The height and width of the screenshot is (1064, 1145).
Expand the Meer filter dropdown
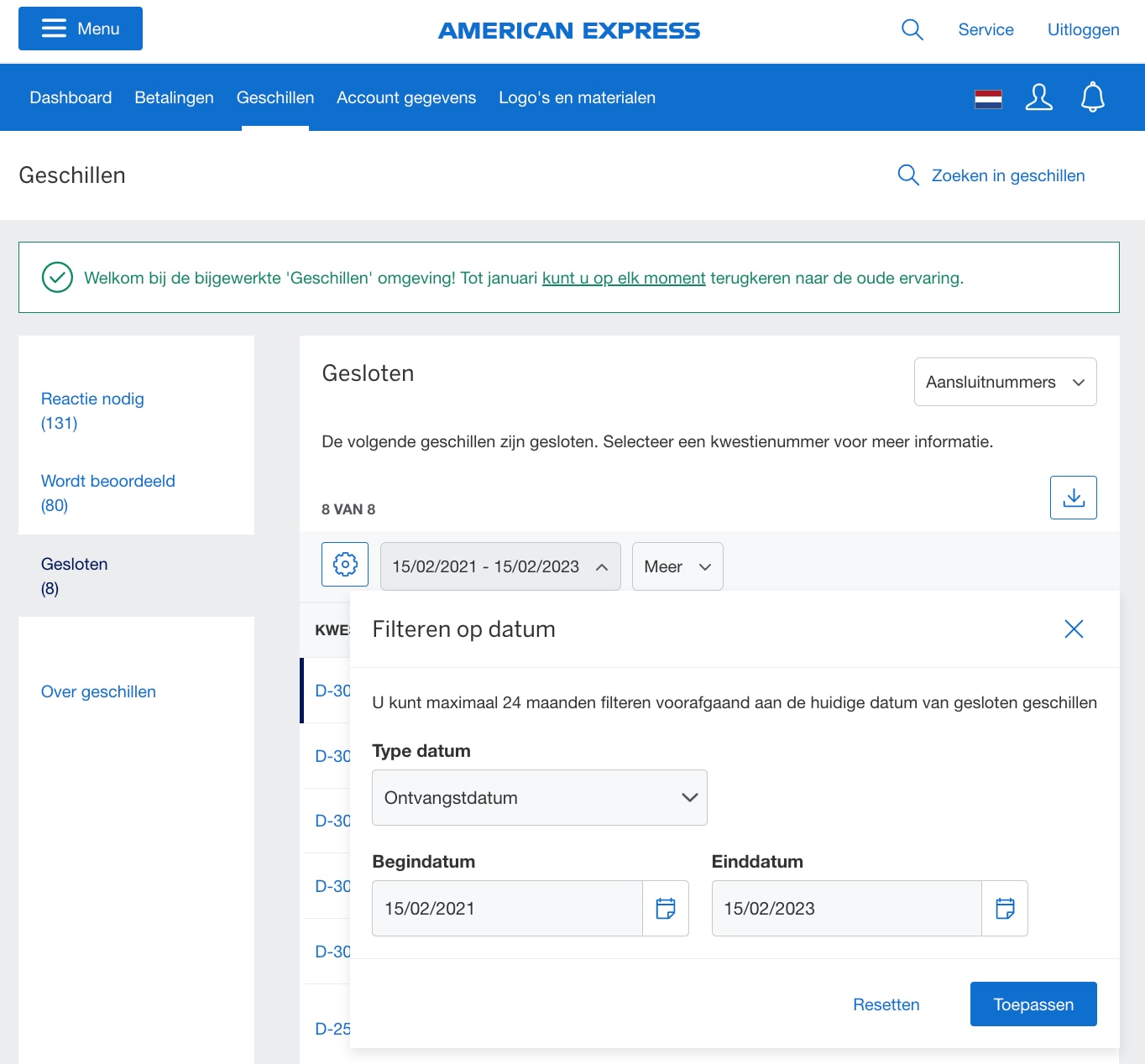click(677, 566)
